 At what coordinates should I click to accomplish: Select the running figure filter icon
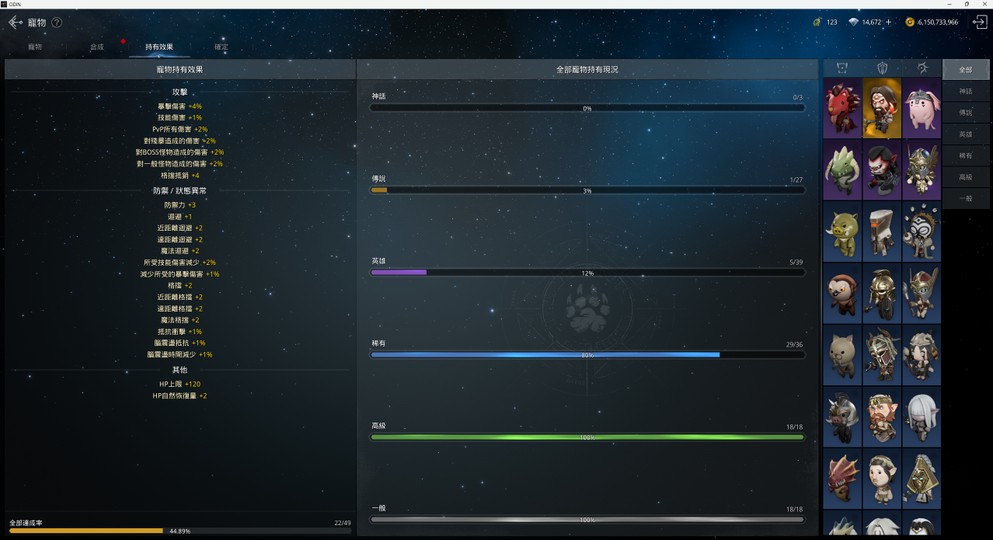pos(921,69)
